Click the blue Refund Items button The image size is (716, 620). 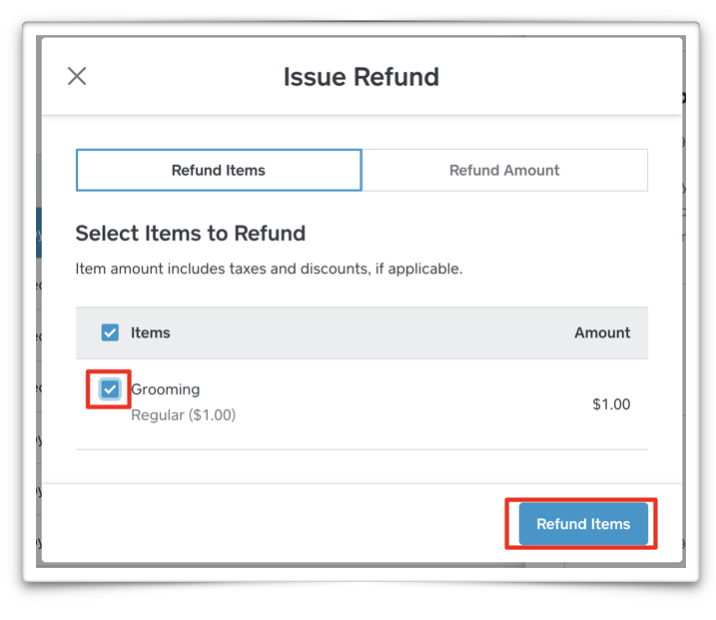[583, 524]
